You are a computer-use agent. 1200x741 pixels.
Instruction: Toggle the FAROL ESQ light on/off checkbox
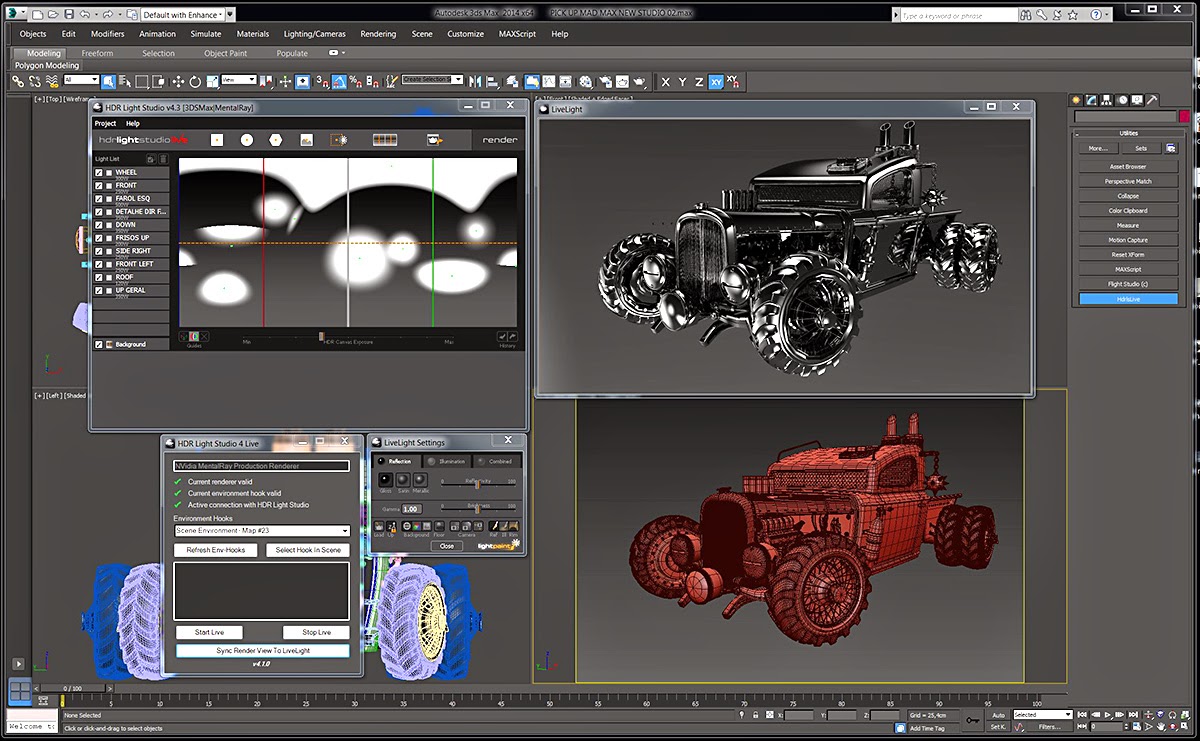pos(98,199)
